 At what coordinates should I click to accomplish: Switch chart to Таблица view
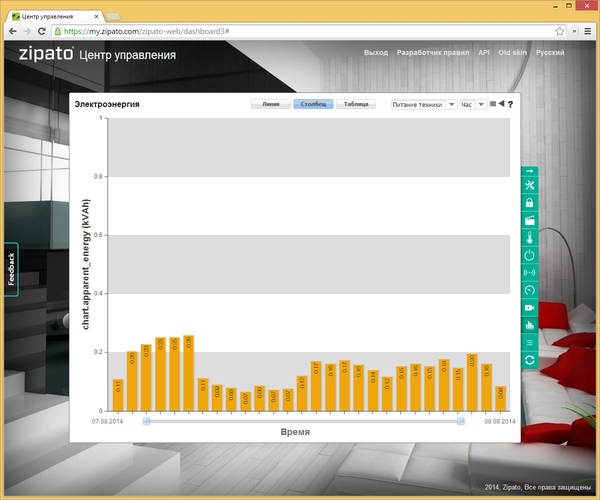(x=356, y=104)
